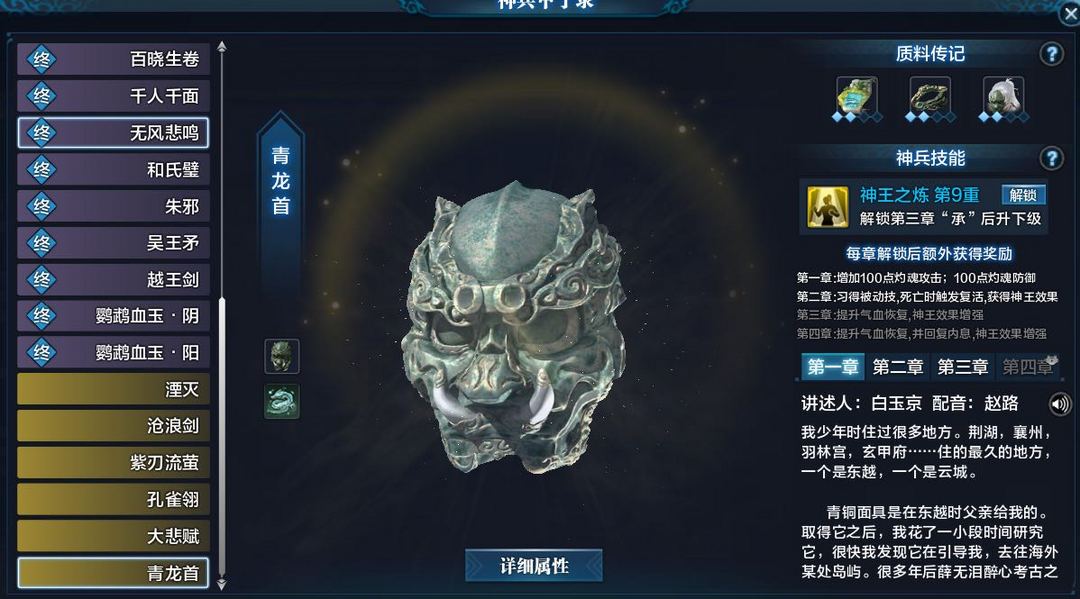Play the narration with the speaker icon

[1060, 404]
